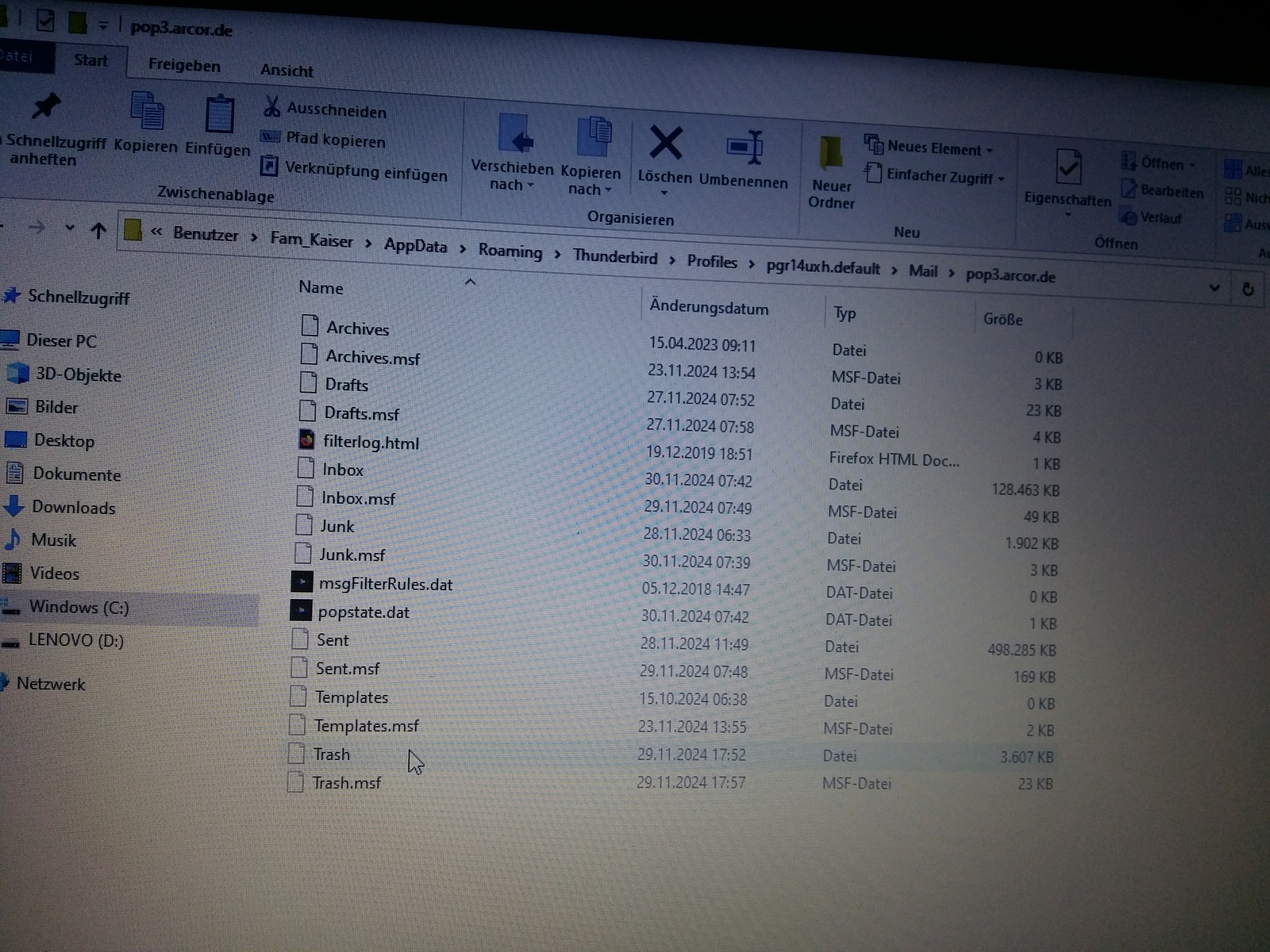
Task: Click Pfad kopieren
Action: click(324, 139)
